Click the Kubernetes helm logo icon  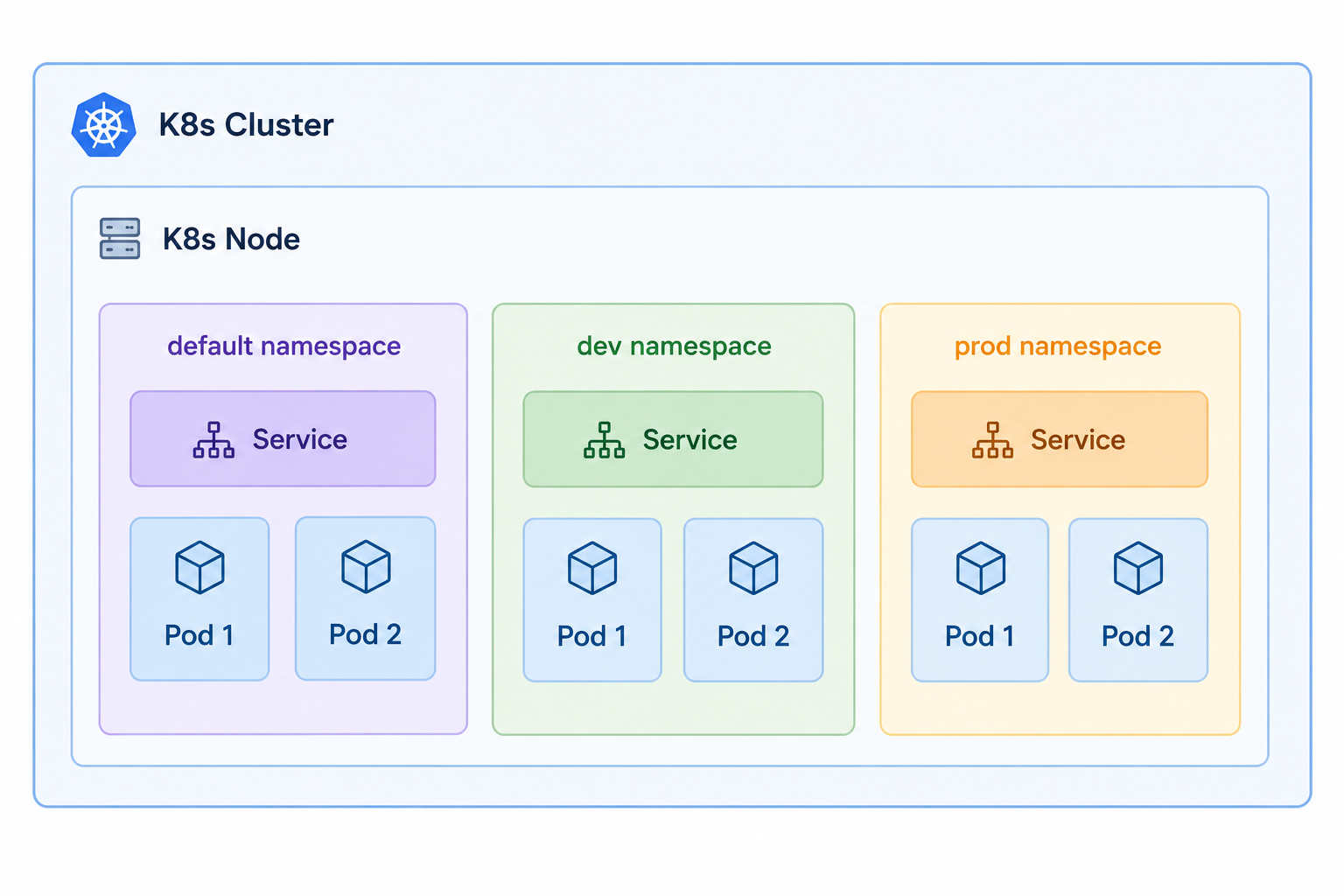103,125
